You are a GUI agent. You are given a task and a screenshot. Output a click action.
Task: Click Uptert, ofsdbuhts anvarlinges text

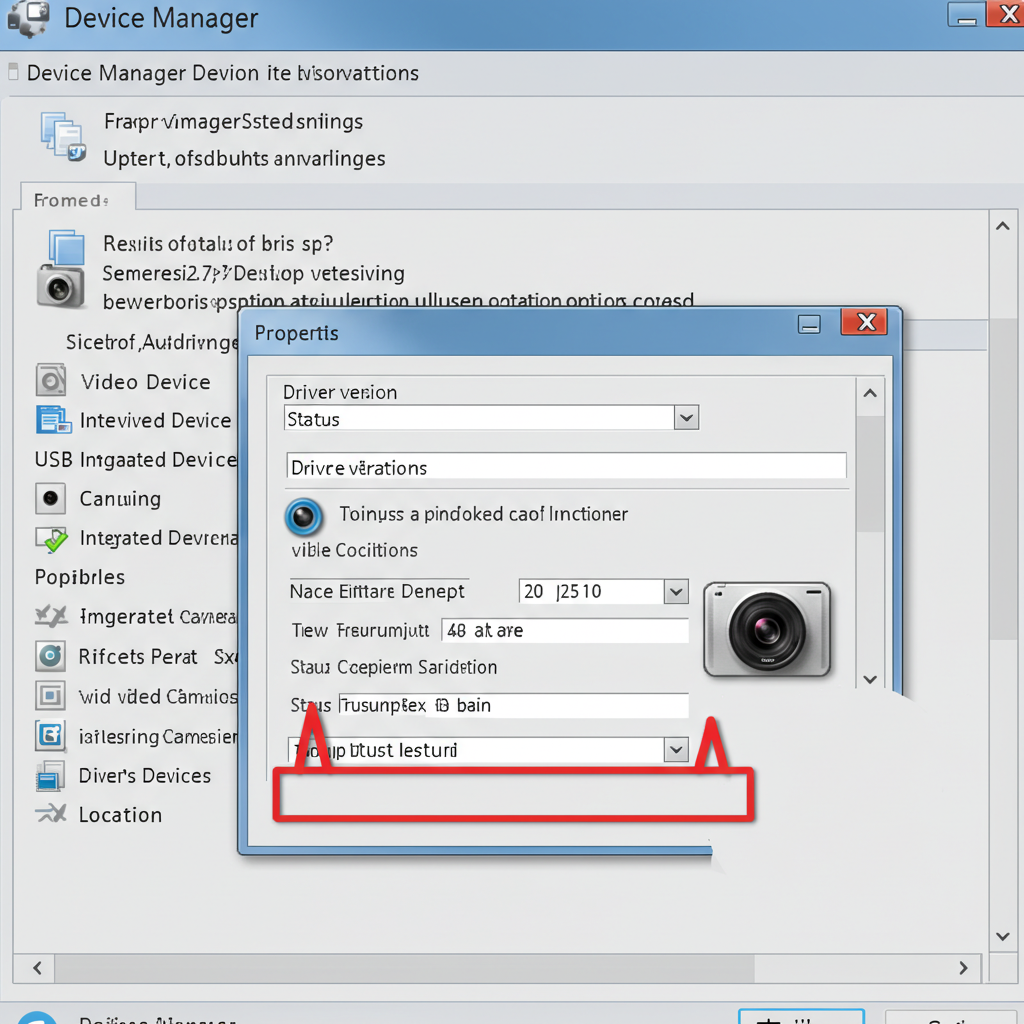[244, 159]
